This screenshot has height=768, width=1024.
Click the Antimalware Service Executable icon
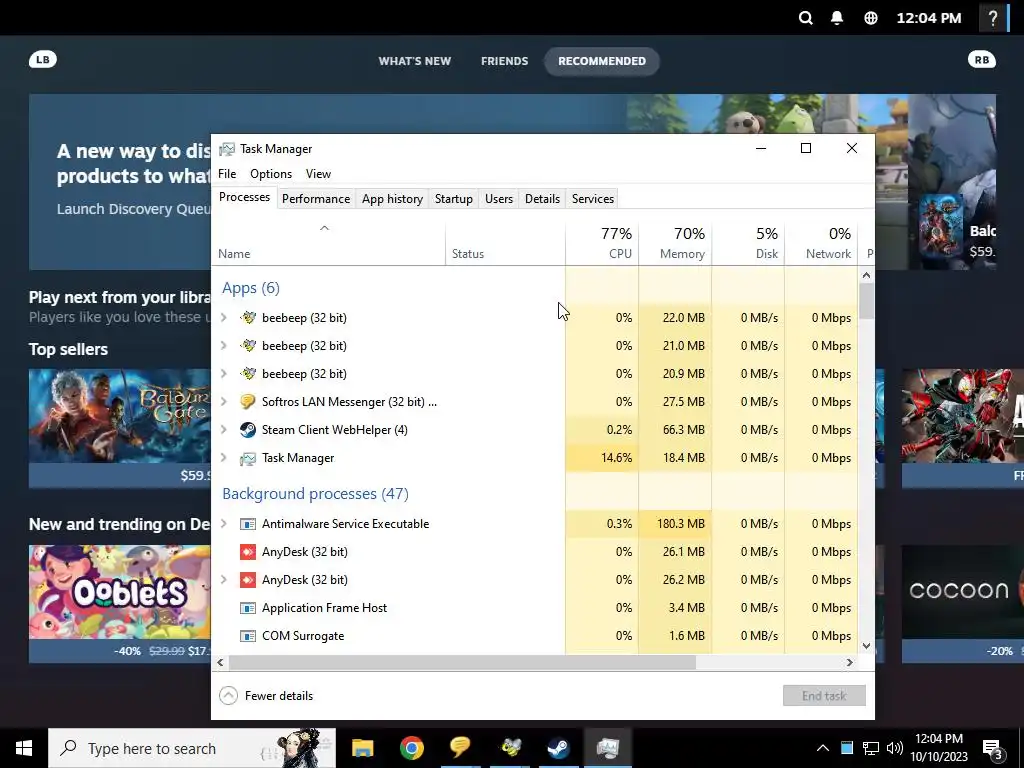[248, 524]
